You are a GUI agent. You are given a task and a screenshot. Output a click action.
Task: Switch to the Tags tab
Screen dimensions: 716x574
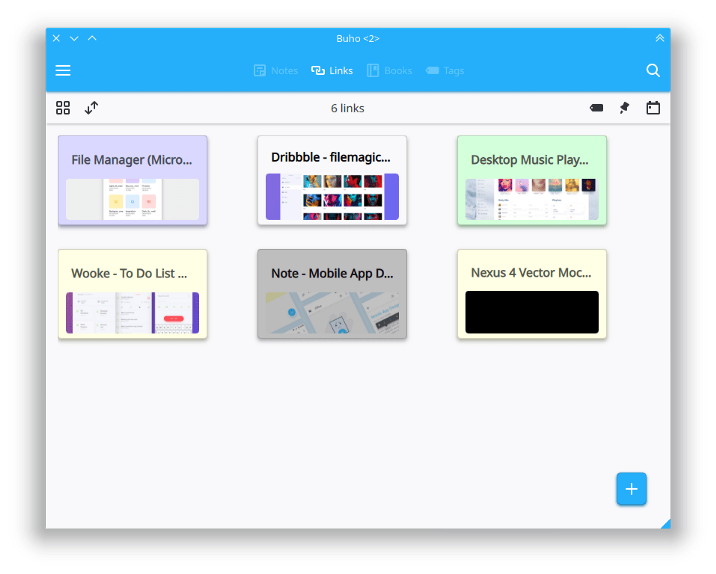click(445, 71)
